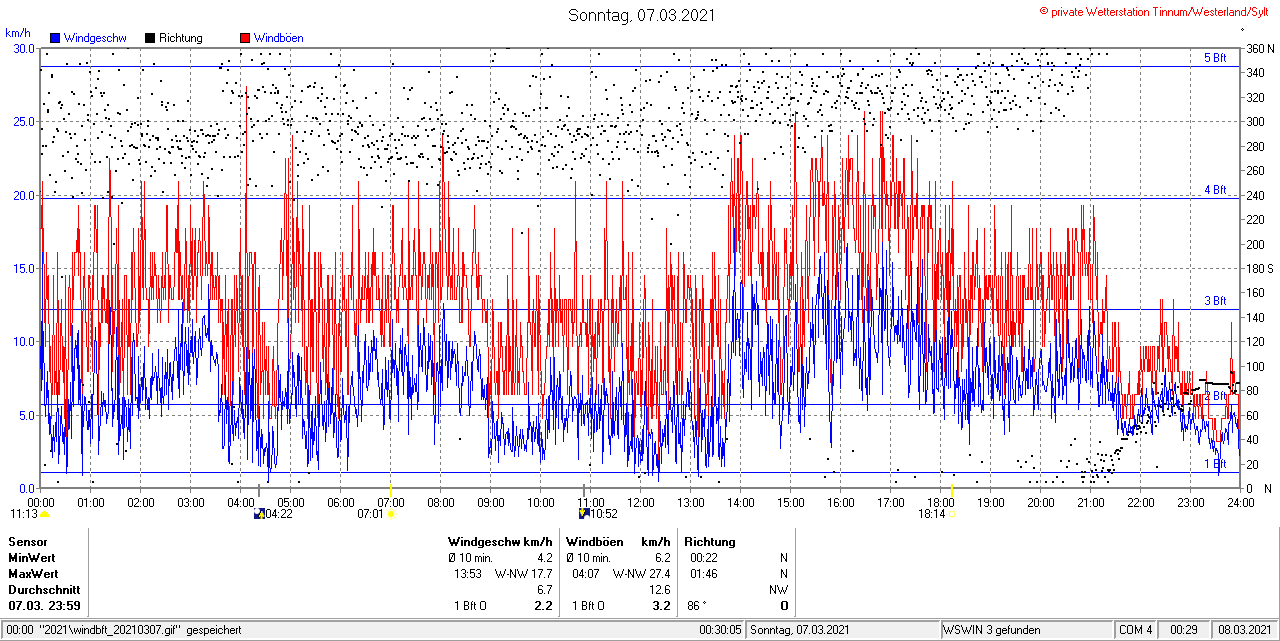Click the 1 Bft scale label

pyautogui.click(x=1215, y=464)
